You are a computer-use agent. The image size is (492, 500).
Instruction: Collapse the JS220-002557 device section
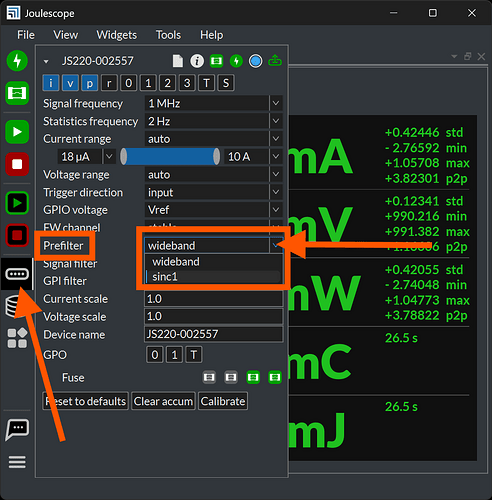[x=46, y=61]
